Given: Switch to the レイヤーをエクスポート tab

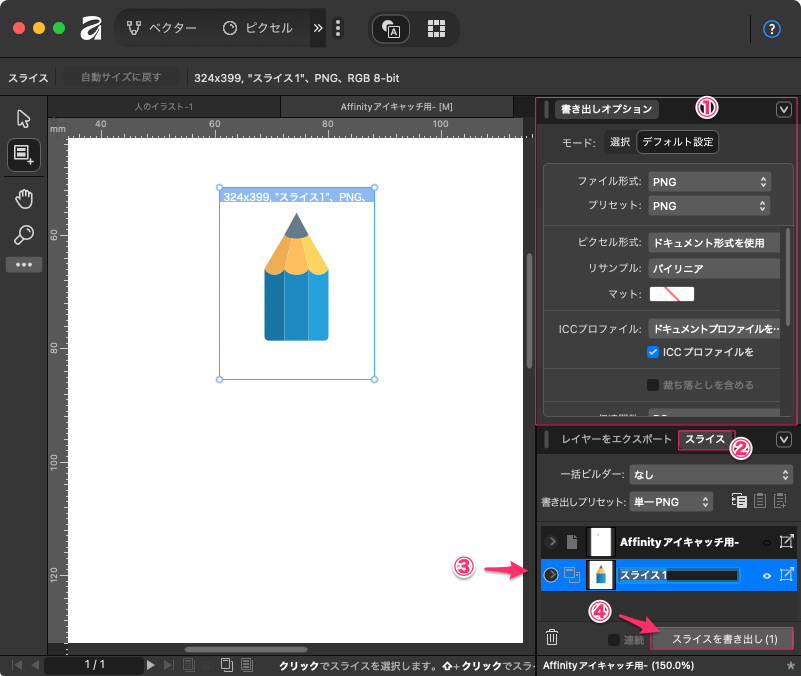Looking at the screenshot, I should (x=615, y=440).
